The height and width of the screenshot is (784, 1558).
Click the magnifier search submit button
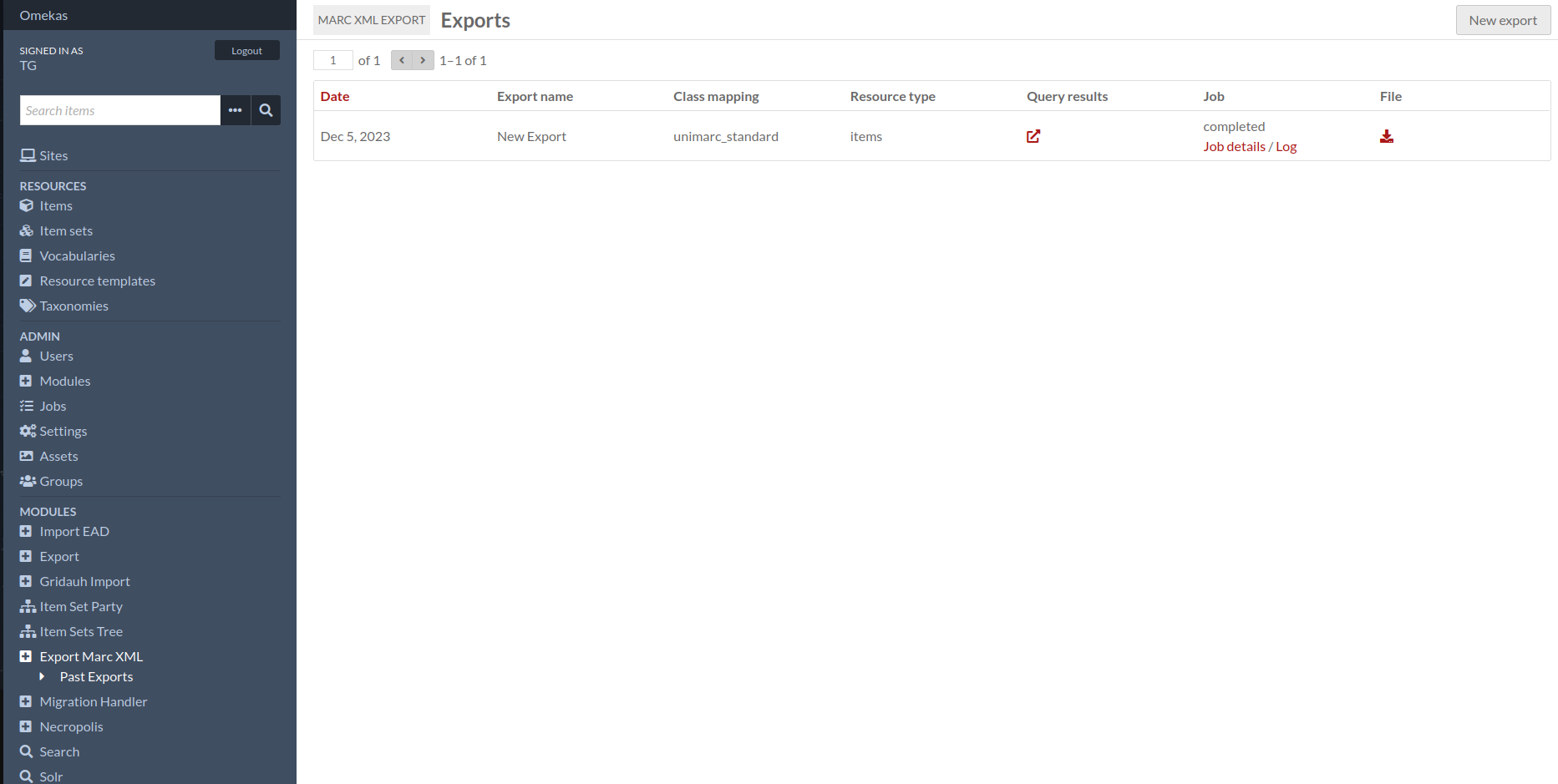(266, 110)
